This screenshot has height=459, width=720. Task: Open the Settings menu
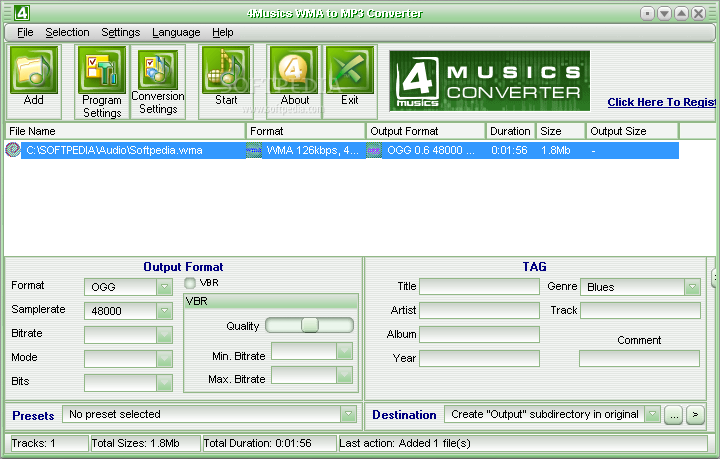coord(120,33)
